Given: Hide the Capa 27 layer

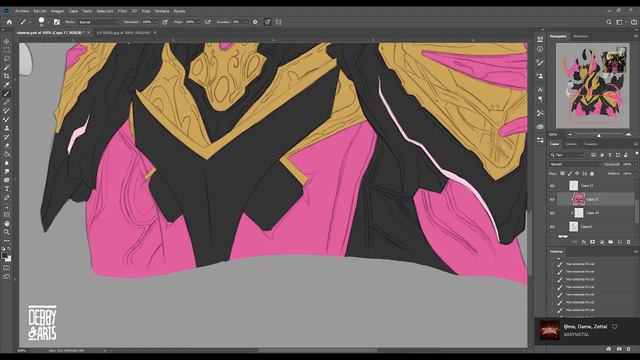Looking at the screenshot, I should coord(552,199).
